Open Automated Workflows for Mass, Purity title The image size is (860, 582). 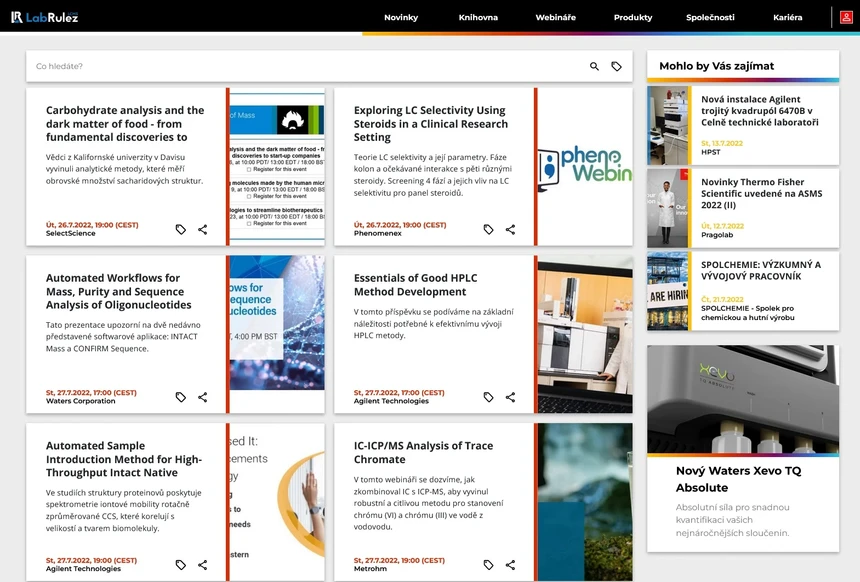[x=118, y=291]
